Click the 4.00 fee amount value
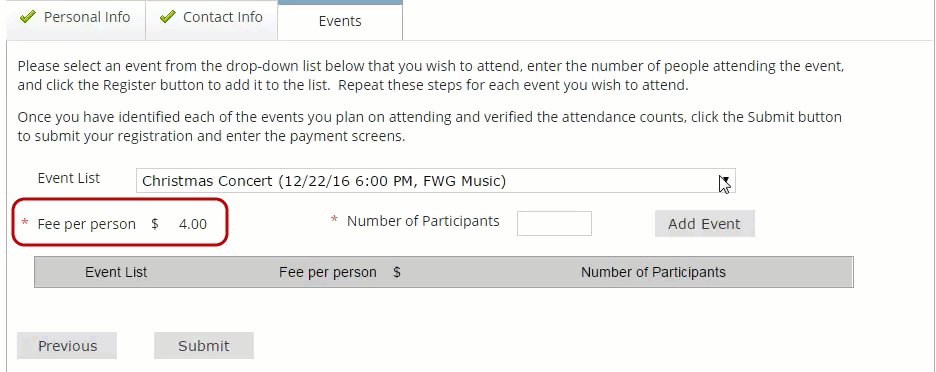 pos(193,225)
